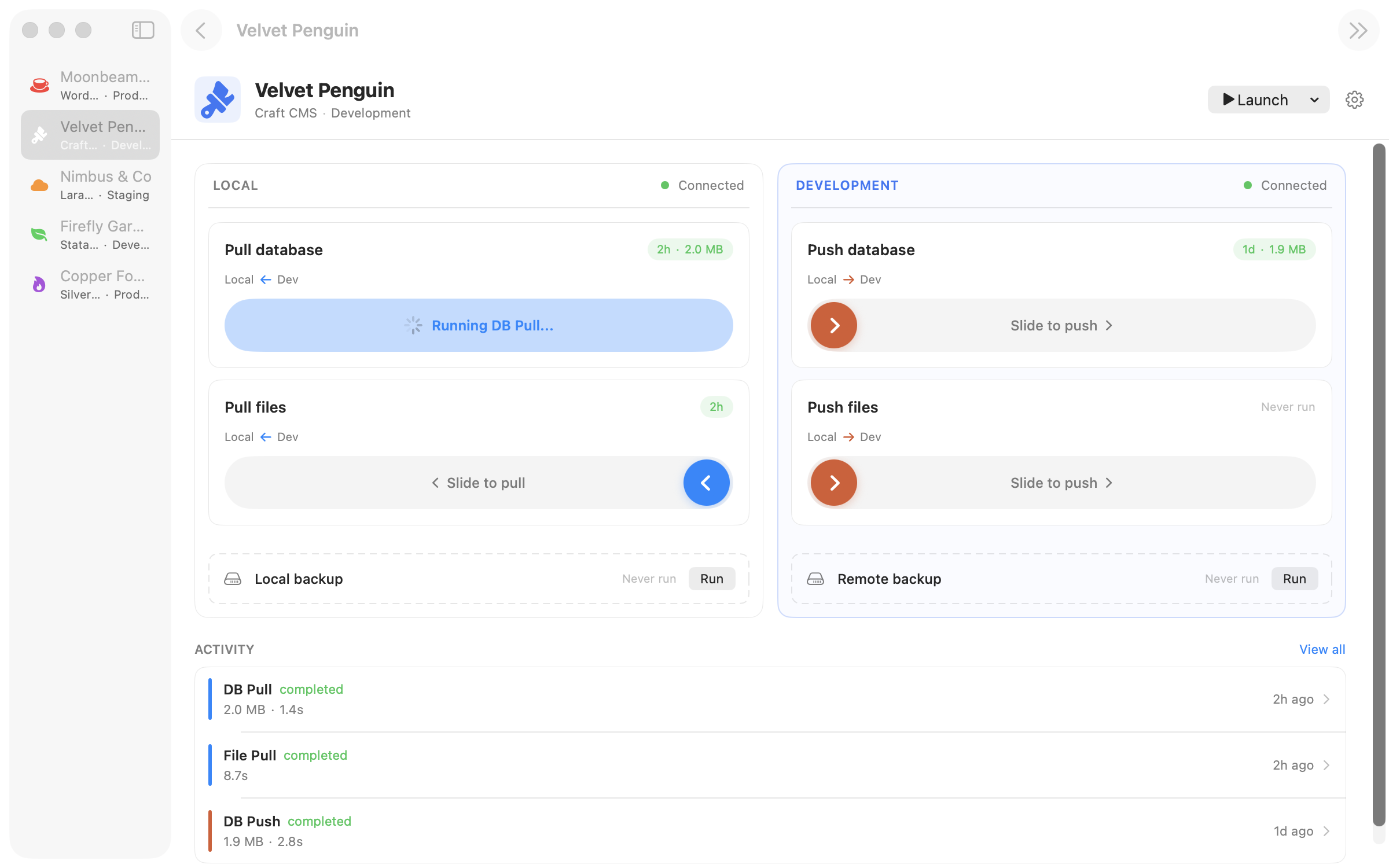This screenshot has width=1389, height=868.
Task: Run the Remote backup
Action: point(1295,579)
